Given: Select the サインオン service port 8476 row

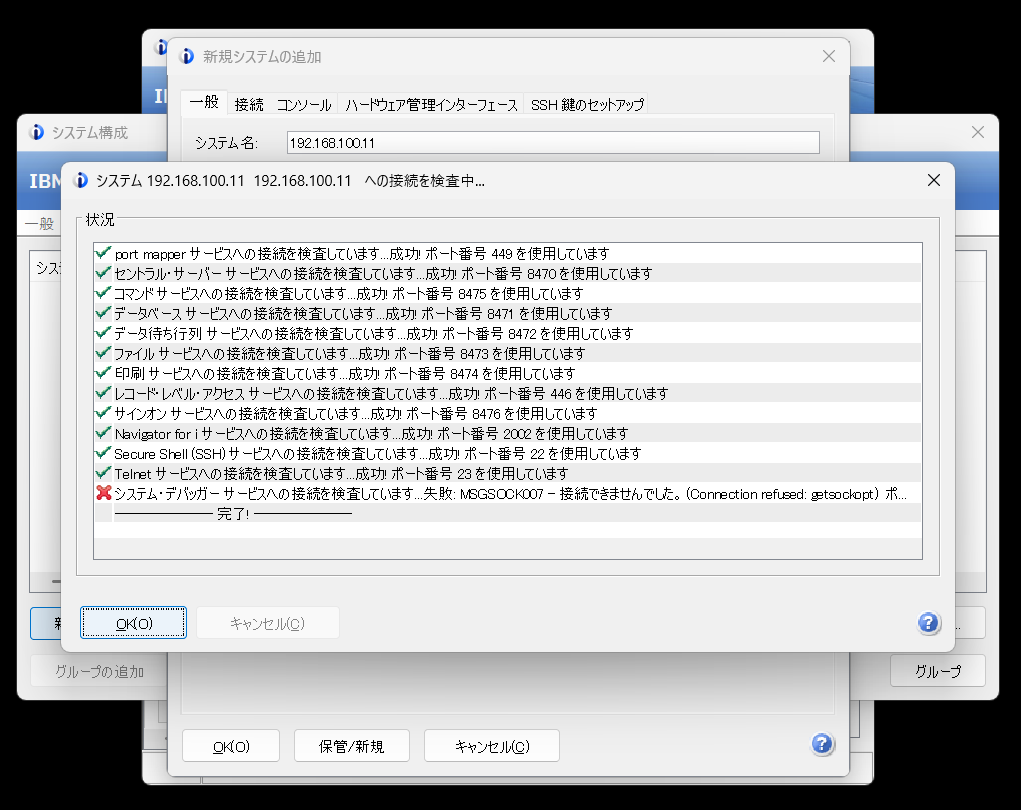Looking at the screenshot, I should (x=508, y=413).
